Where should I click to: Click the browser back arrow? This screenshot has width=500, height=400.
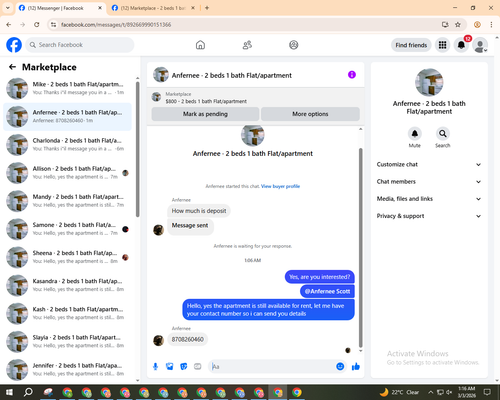(9, 25)
